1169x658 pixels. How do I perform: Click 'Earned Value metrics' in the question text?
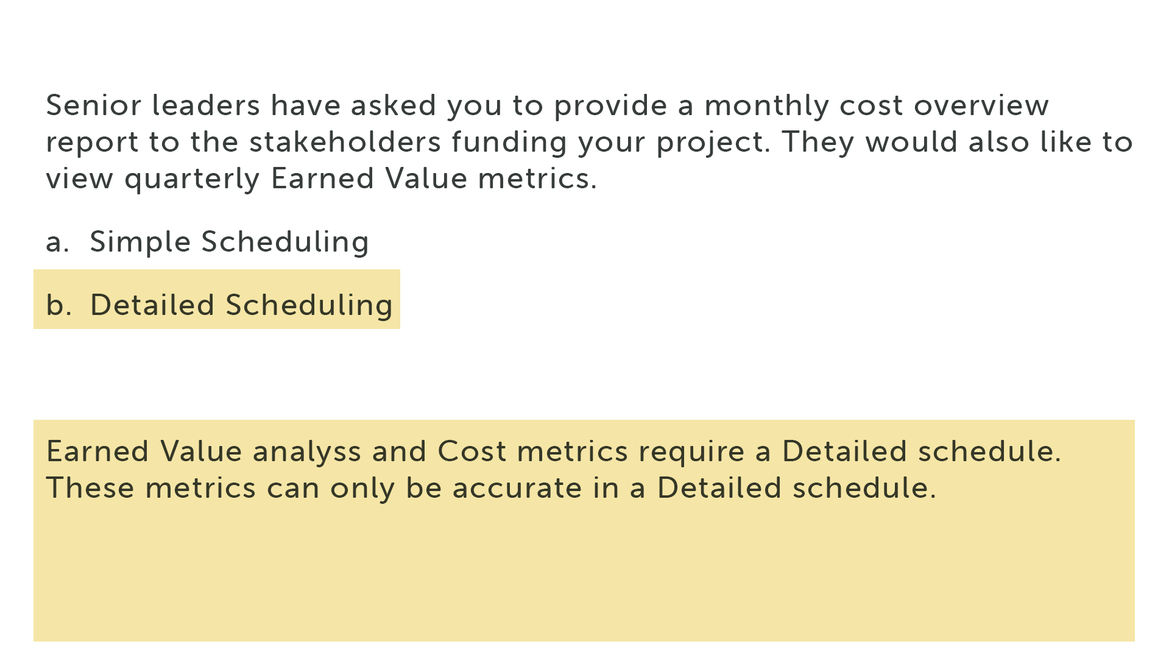pyautogui.click(x=433, y=178)
